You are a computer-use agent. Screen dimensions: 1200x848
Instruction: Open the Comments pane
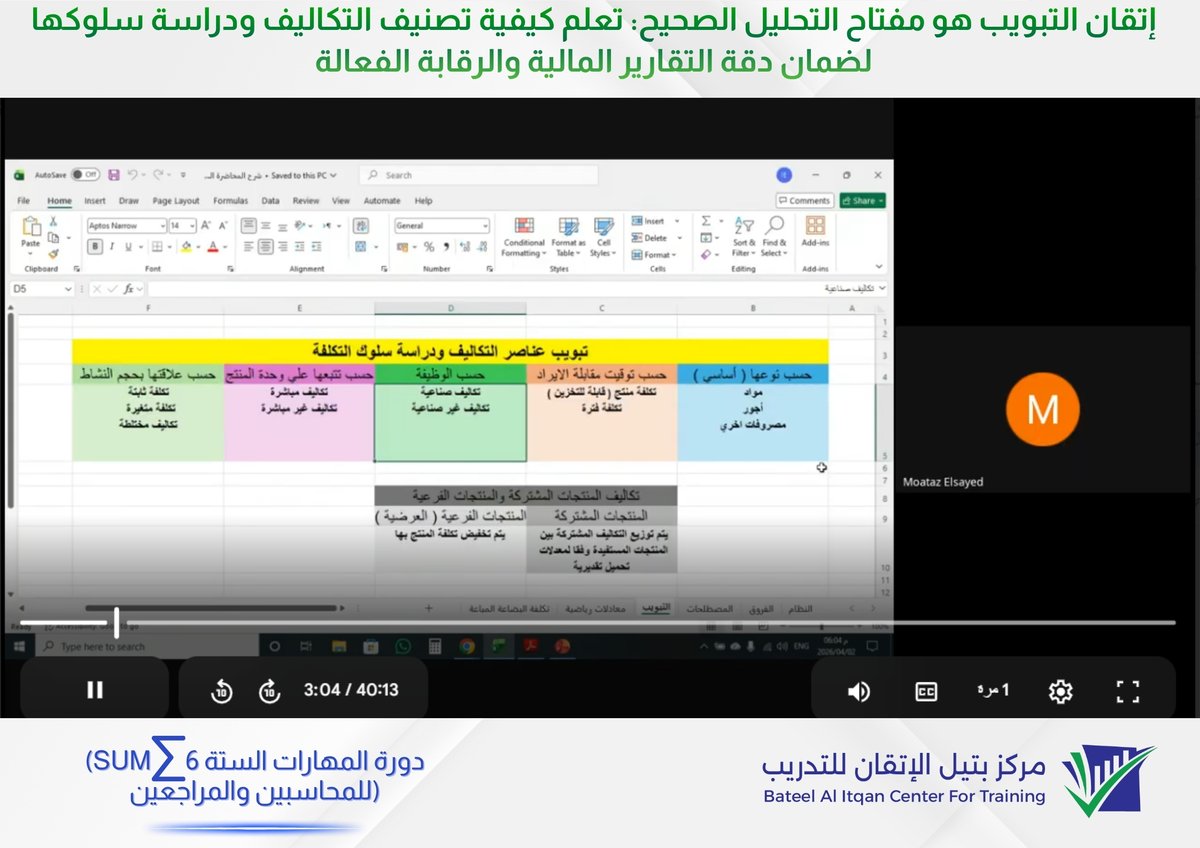coord(805,200)
